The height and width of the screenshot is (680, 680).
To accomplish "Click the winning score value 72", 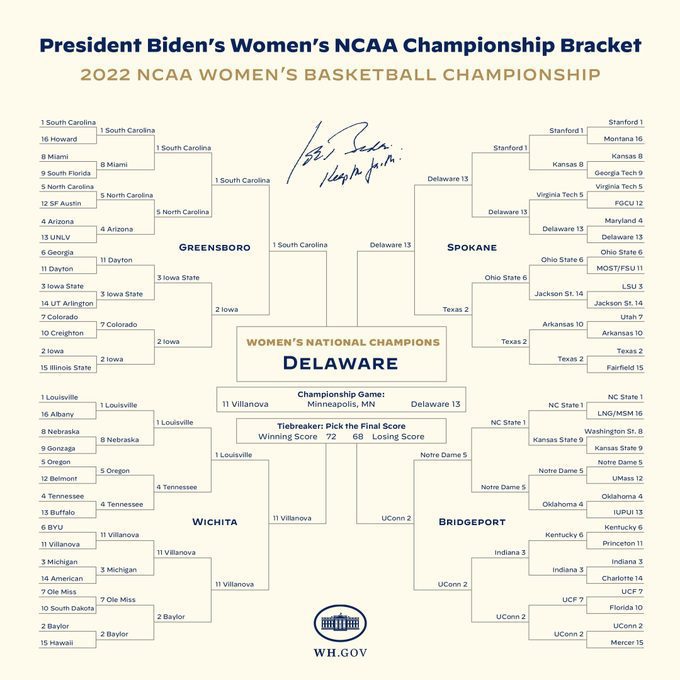I will tap(331, 437).
